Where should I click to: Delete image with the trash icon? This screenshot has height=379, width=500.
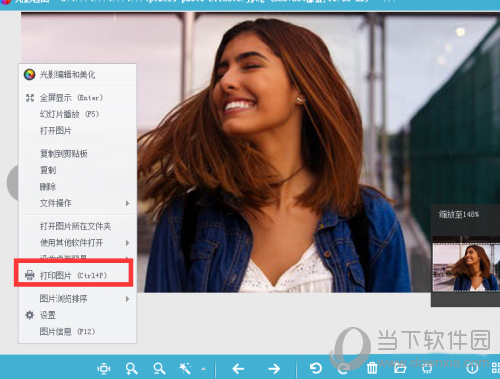(372, 368)
